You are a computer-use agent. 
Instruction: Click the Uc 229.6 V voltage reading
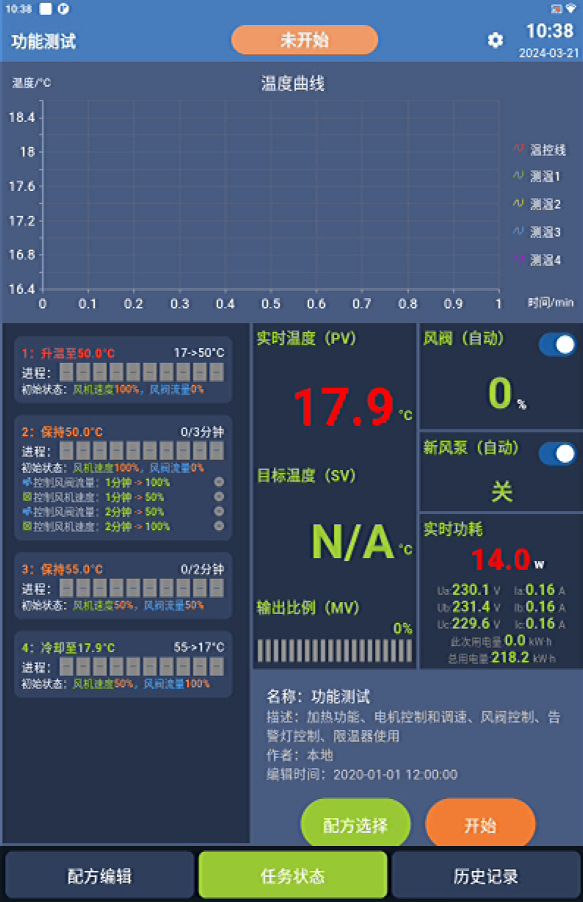pos(469,624)
